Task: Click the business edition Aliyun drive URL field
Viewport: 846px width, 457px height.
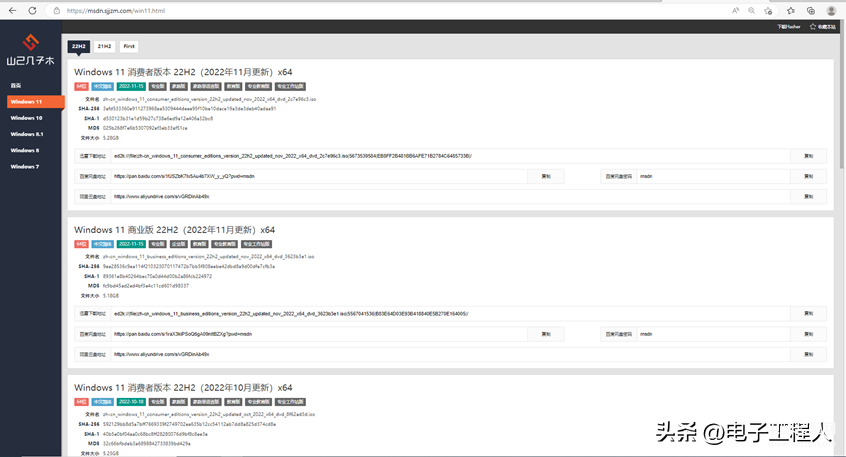Action: pos(450,354)
